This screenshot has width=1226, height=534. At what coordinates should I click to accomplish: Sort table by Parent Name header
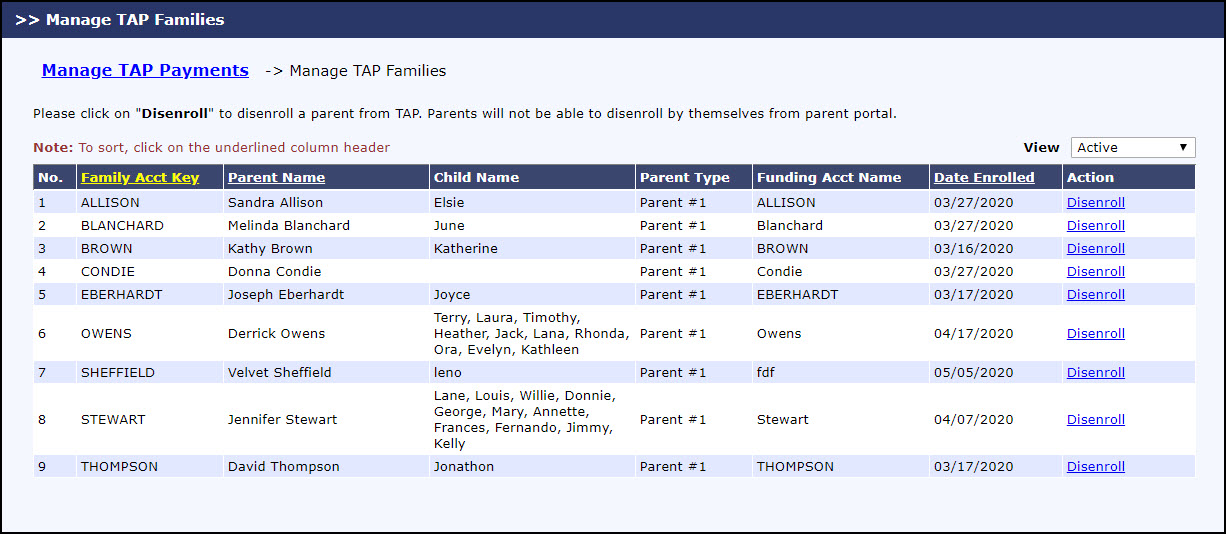pos(276,178)
